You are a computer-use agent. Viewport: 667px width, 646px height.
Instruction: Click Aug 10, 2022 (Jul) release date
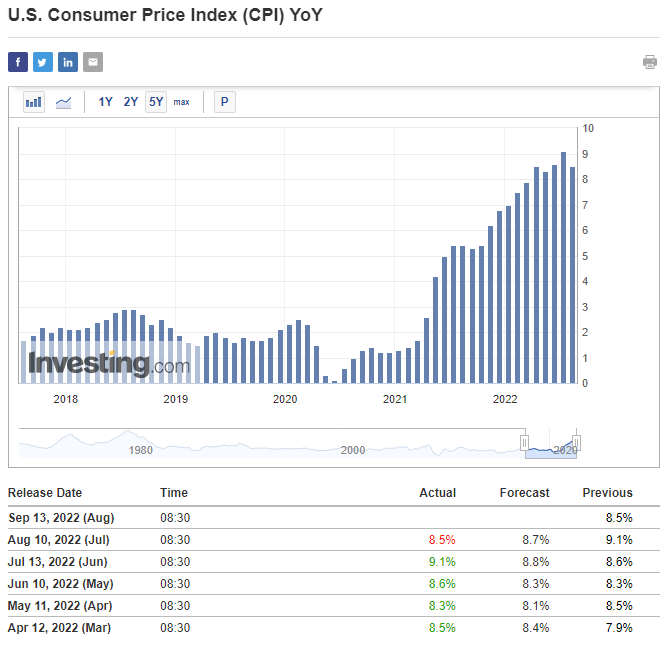[59, 540]
